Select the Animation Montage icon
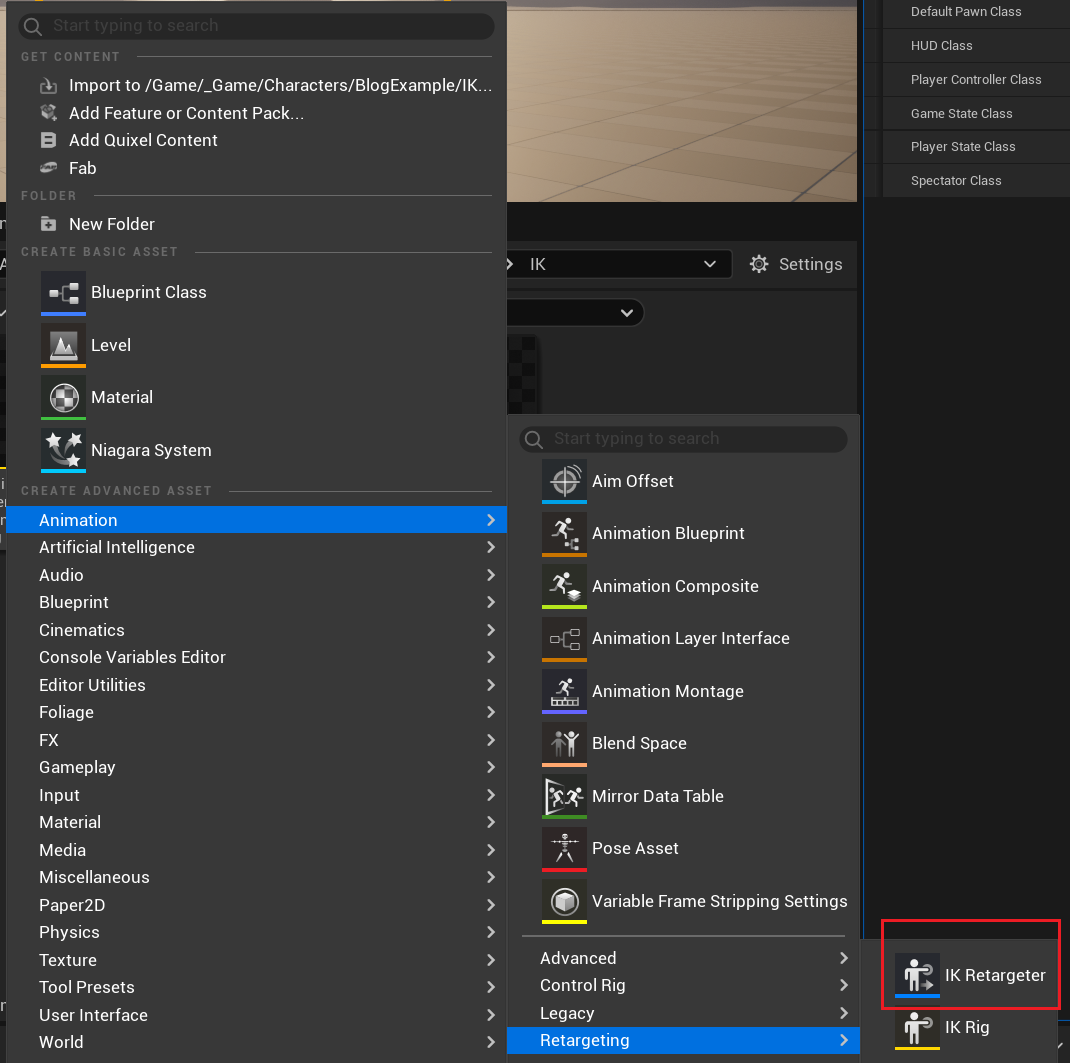This screenshot has width=1070, height=1063. point(564,691)
